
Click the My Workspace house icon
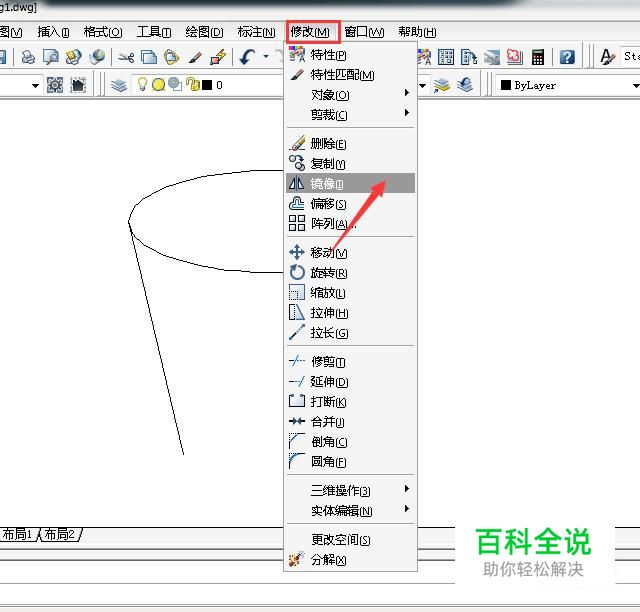[78, 85]
